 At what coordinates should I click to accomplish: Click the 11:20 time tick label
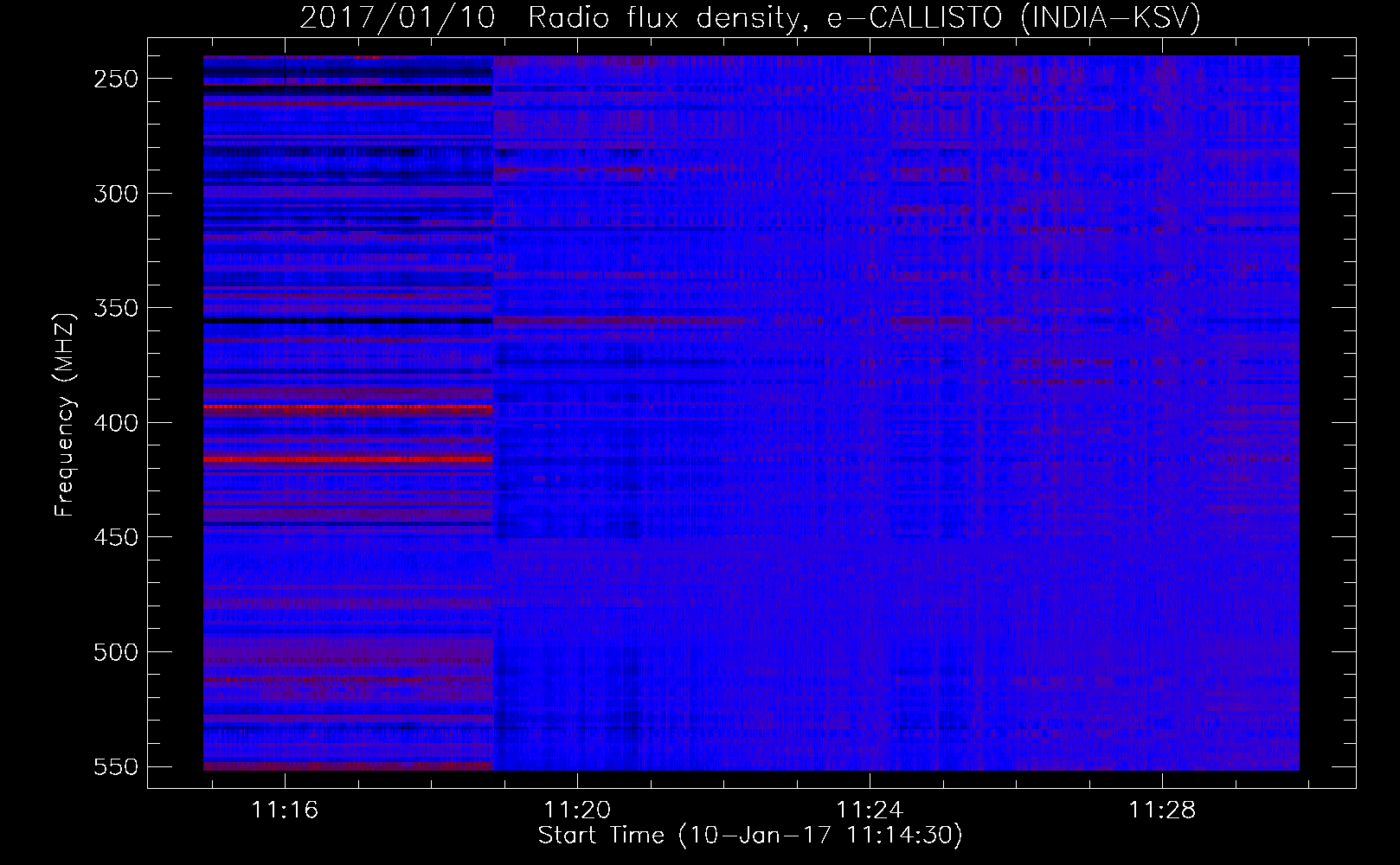(x=577, y=810)
